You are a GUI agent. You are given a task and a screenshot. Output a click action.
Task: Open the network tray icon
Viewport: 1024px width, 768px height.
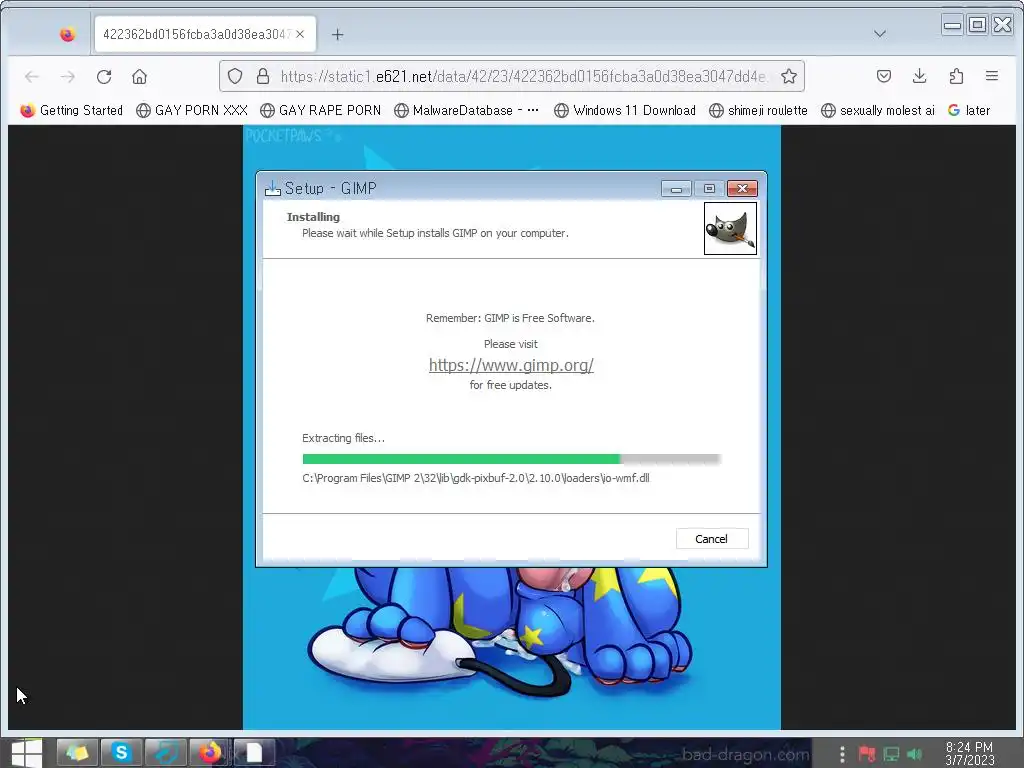(x=891, y=754)
